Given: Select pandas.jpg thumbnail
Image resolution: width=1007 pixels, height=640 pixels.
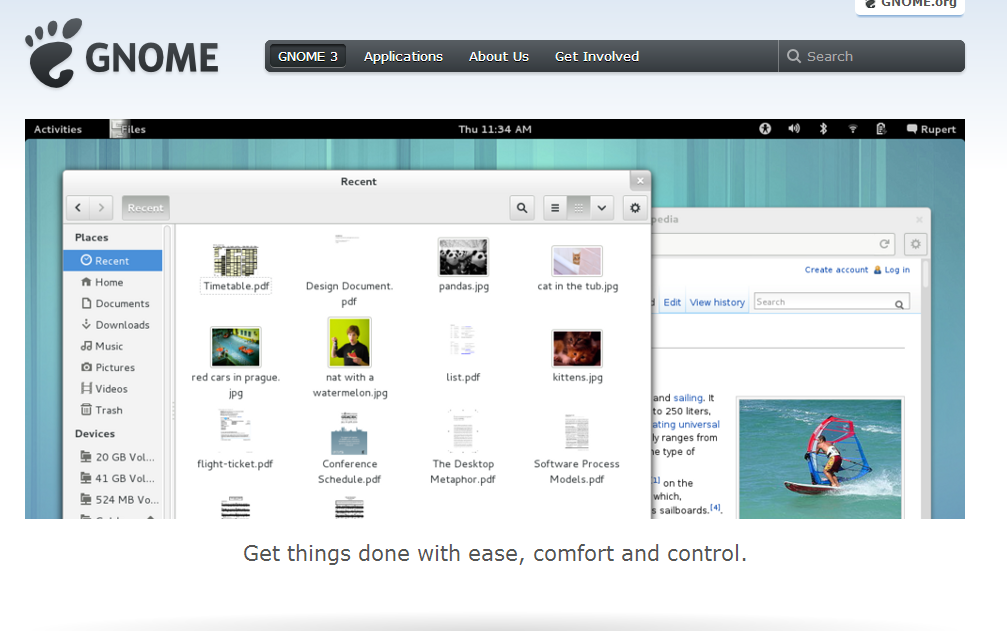Looking at the screenshot, I should (463, 257).
